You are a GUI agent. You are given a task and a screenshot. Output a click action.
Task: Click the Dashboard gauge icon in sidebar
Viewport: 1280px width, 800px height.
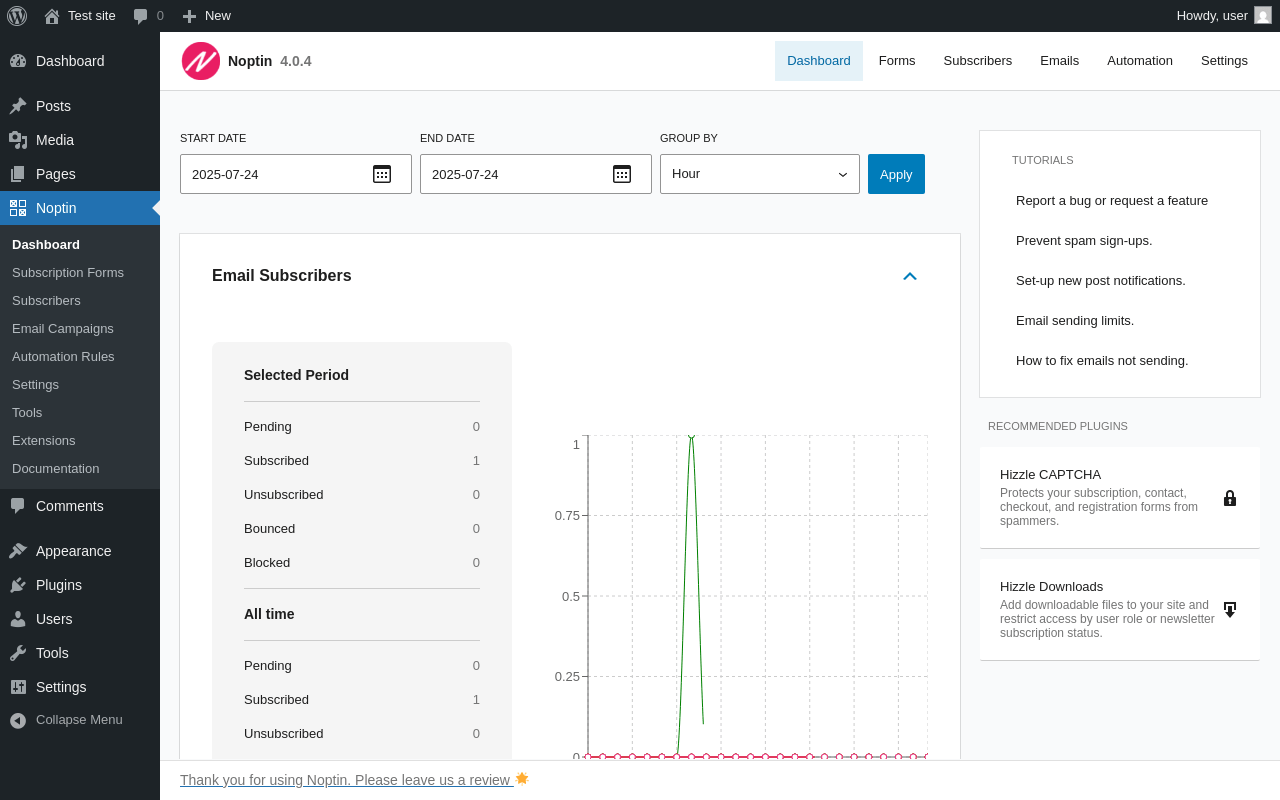18,61
